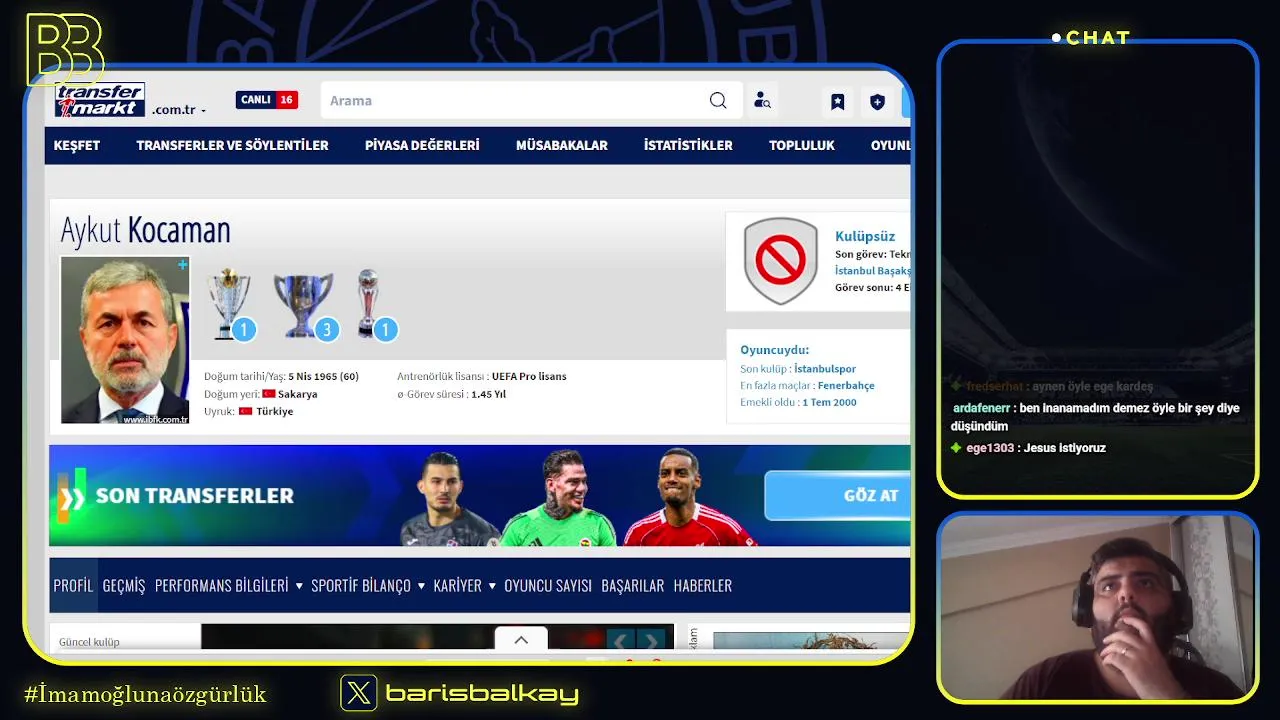Screen dimensions: 1280x720
Task: Click the Transfermarkt logo
Action: [x=100, y=100]
